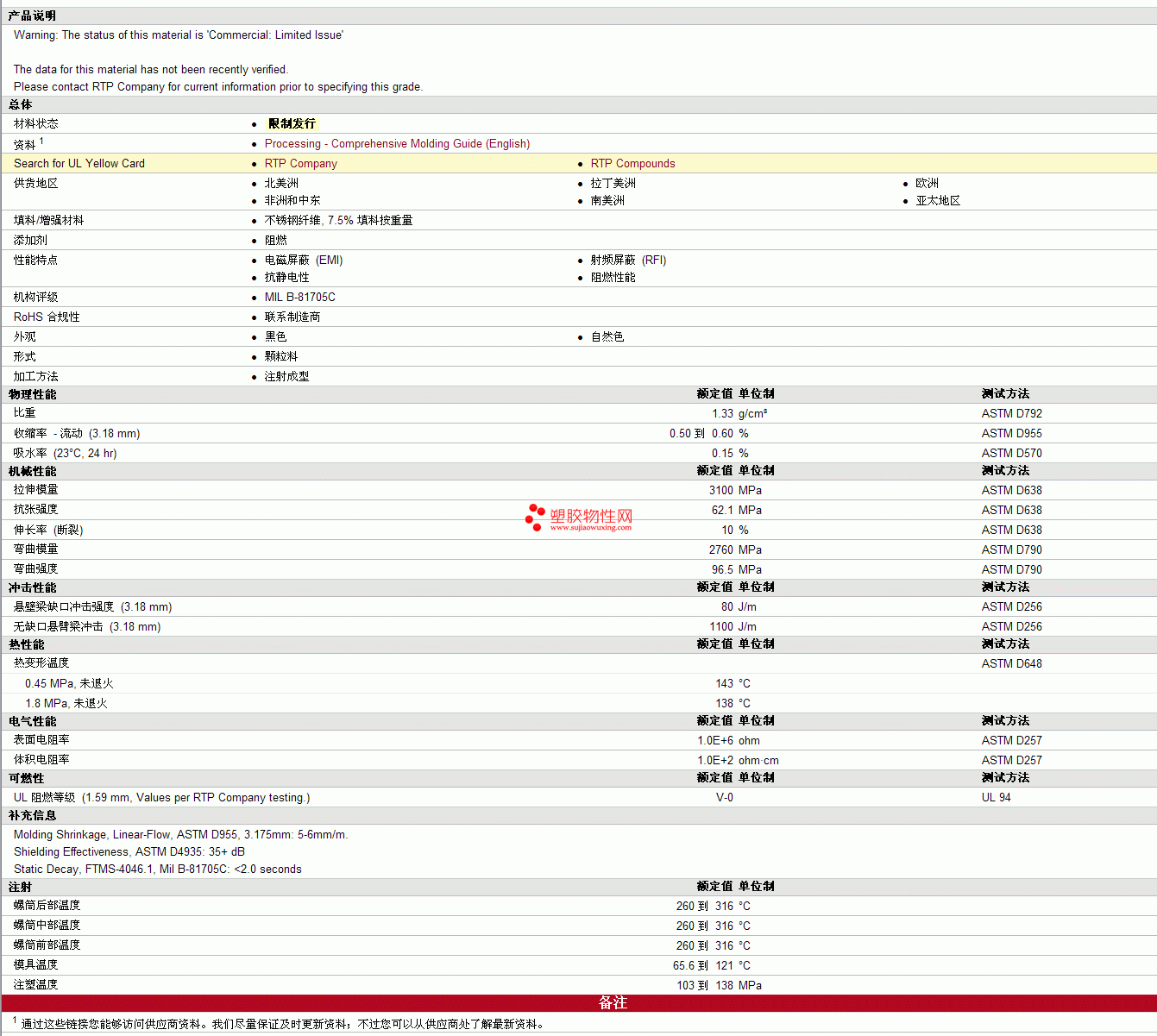
Task: Click the ASTM D570 test method
Action: (x=1012, y=454)
